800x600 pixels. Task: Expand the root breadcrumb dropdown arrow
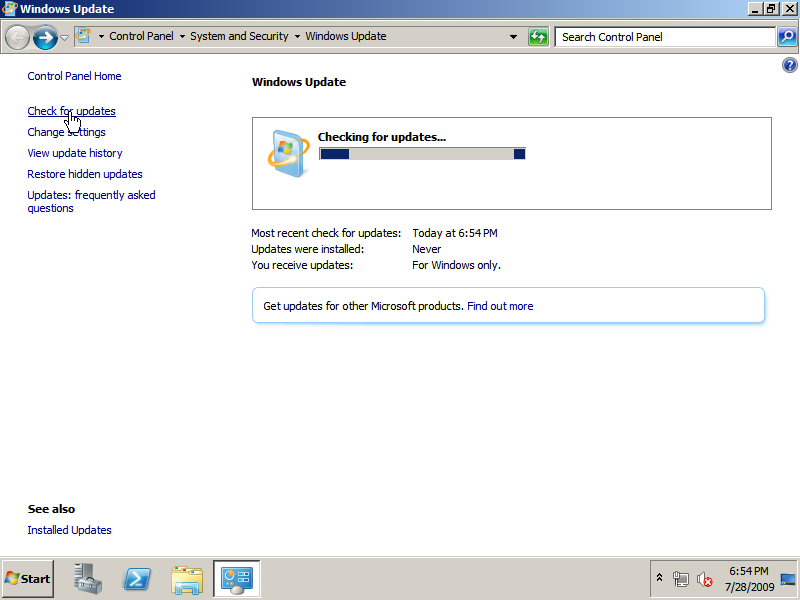pyautogui.click(x=101, y=37)
